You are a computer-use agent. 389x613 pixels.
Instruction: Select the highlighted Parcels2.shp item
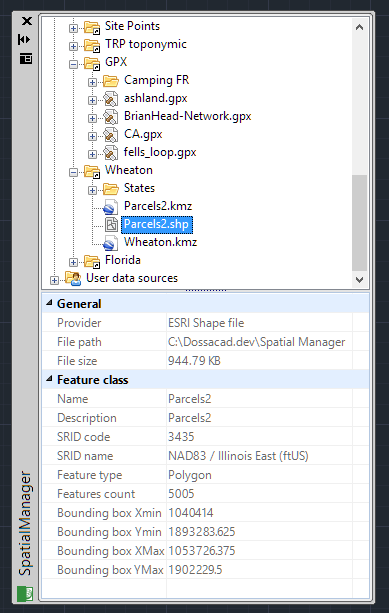coord(157,224)
